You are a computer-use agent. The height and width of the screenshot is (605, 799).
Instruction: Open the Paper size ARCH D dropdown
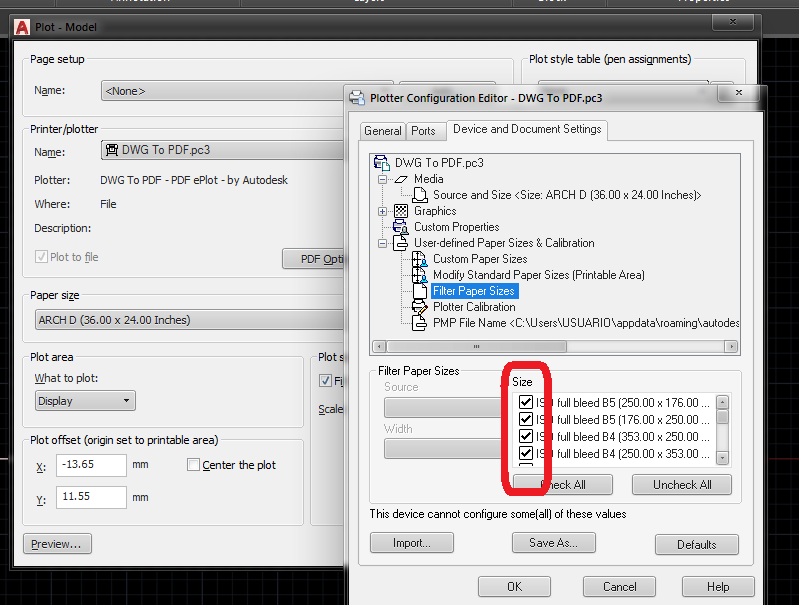point(190,320)
